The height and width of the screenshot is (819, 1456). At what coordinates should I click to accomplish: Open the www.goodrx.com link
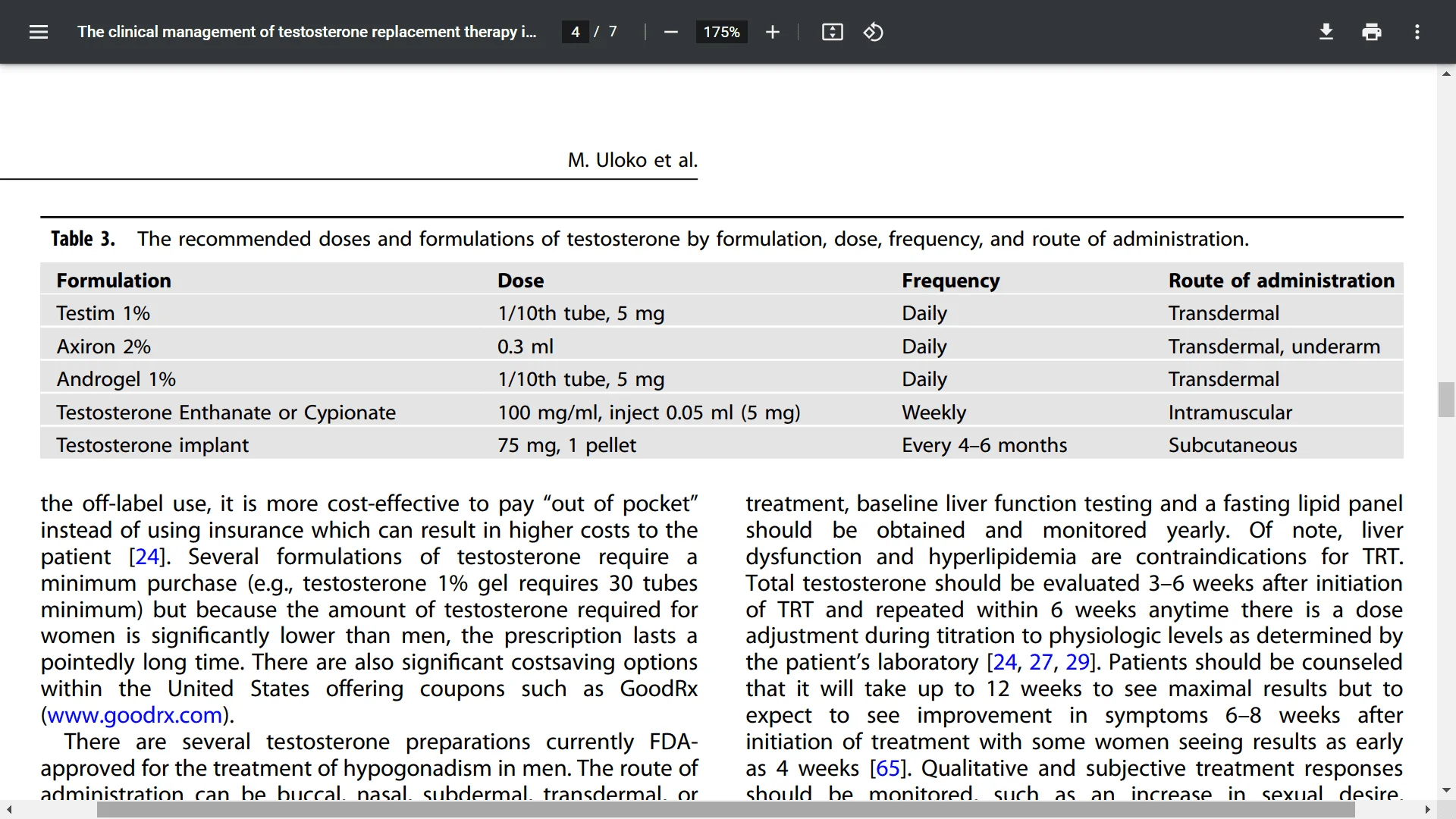point(134,715)
